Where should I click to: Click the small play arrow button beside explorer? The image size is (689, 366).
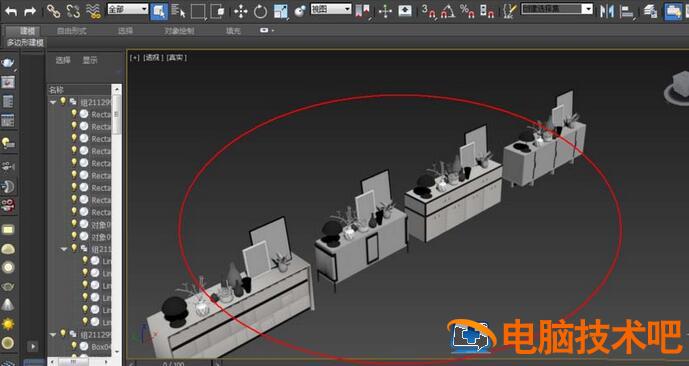point(33,347)
